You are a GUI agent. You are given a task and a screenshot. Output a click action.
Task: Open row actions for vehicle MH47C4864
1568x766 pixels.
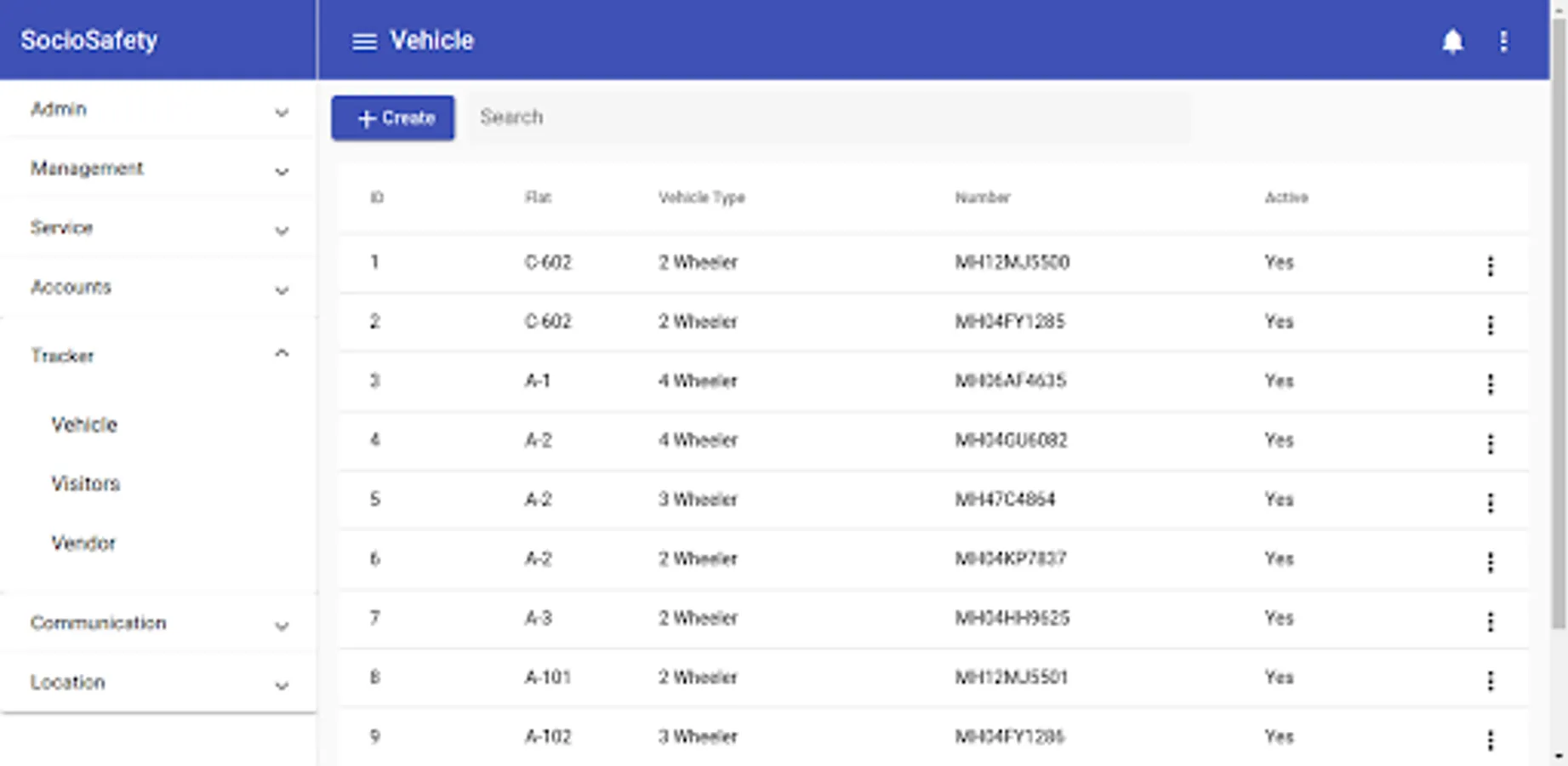[x=1490, y=502]
